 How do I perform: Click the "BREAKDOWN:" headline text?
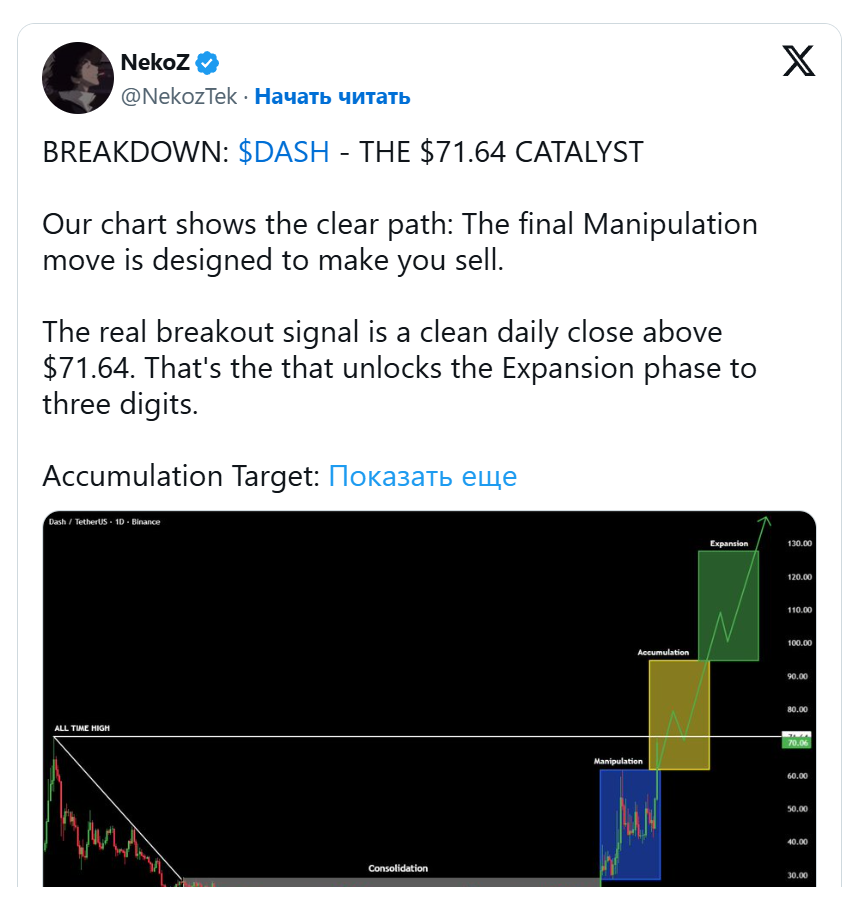[x=135, y=152]
